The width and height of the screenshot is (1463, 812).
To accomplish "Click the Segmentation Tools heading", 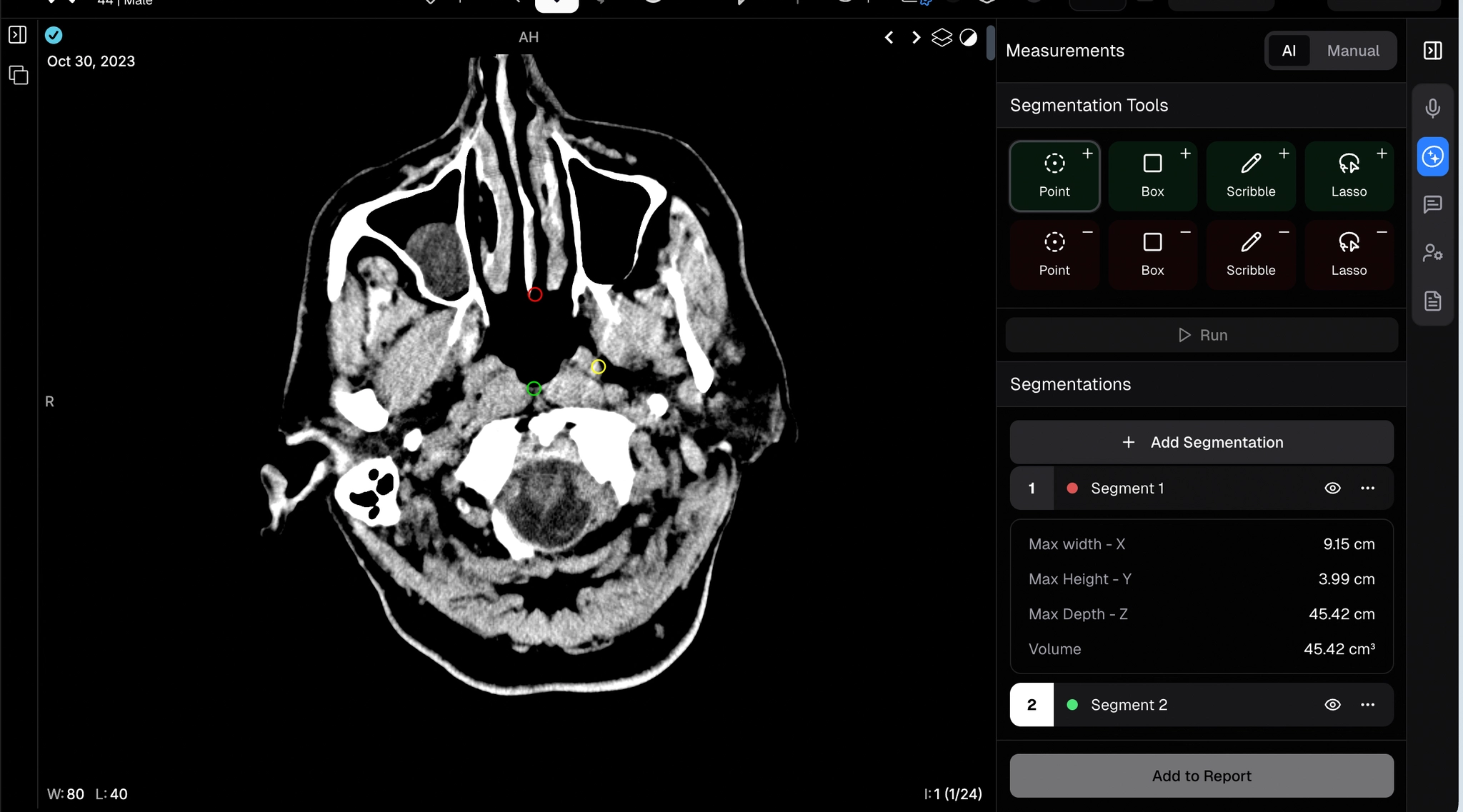I will [1089, 105].
